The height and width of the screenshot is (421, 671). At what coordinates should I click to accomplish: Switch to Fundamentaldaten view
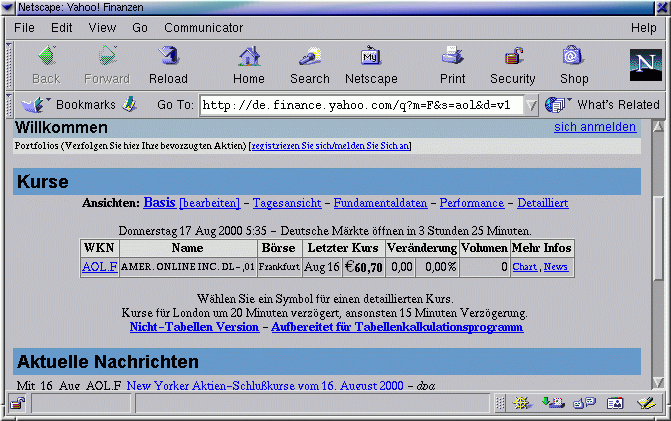(x=380, y=203)
